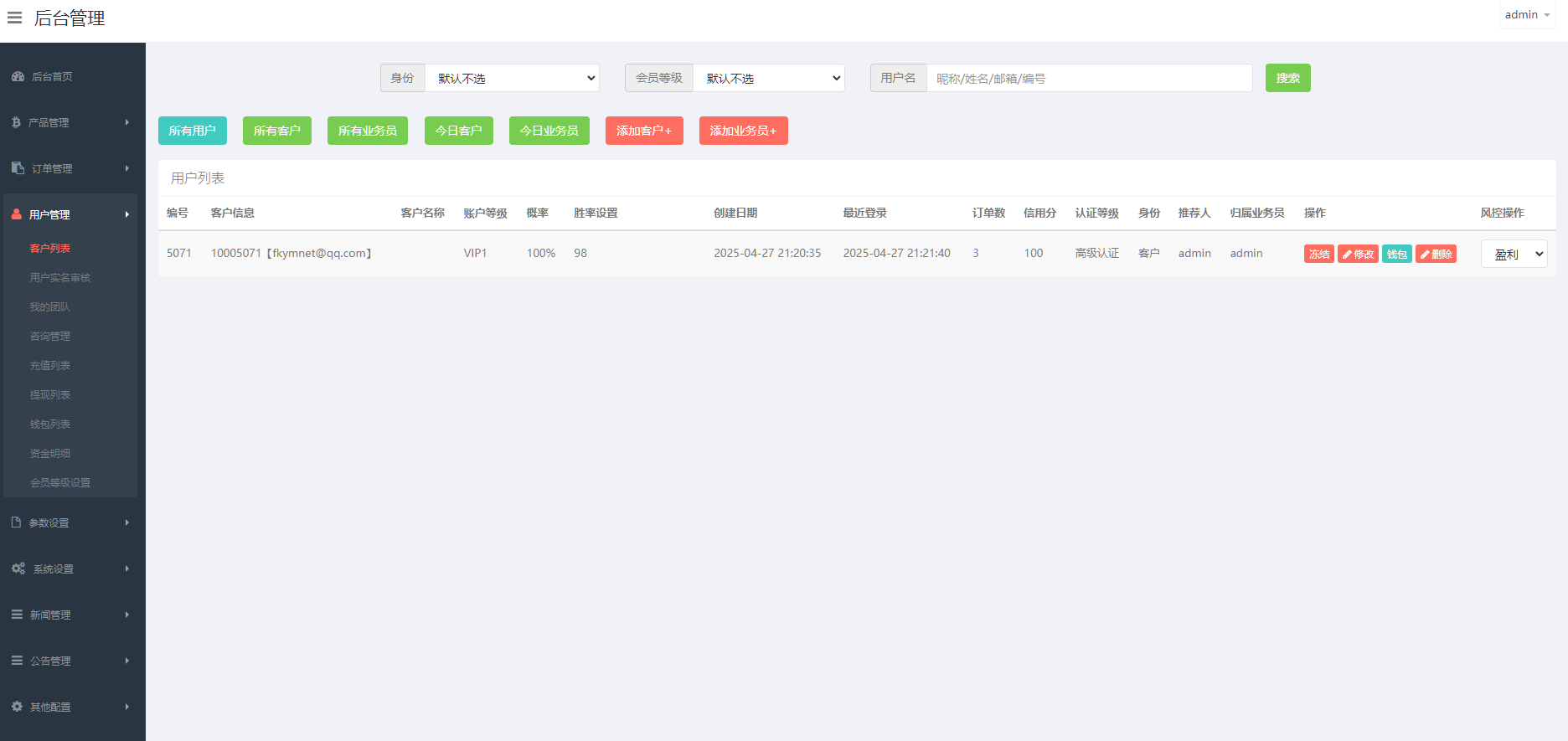Click the green 搜索 search button
Viewport: 1568px width, 741px height.
1287,78
